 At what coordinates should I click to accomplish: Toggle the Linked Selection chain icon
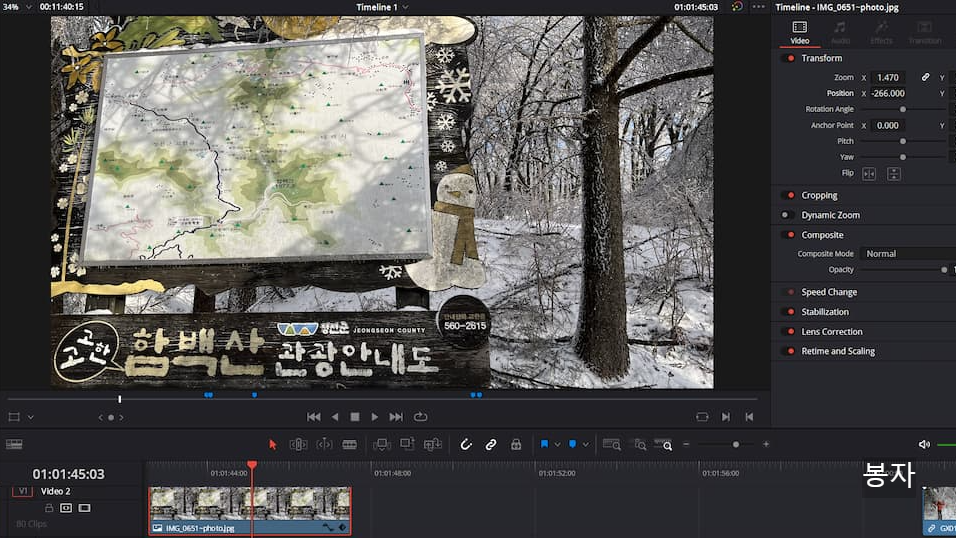(491, 445)
